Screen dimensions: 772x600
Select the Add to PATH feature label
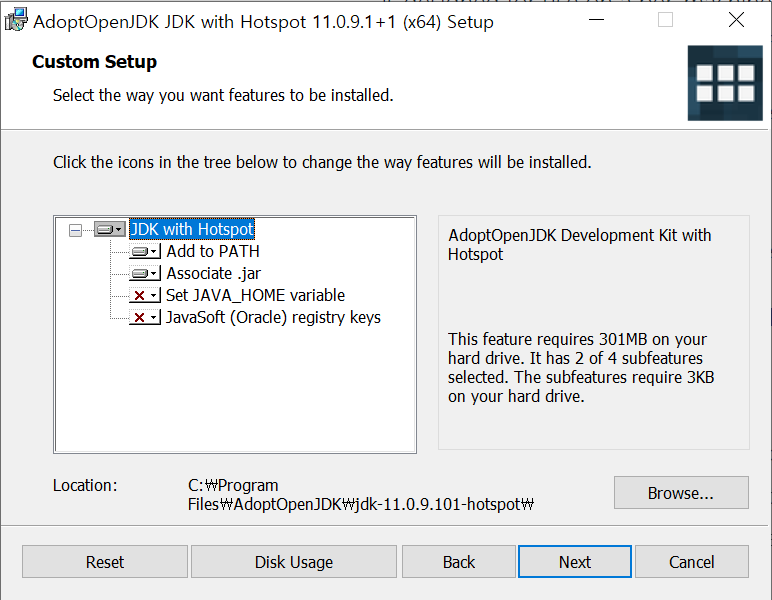tap(213, 252)
